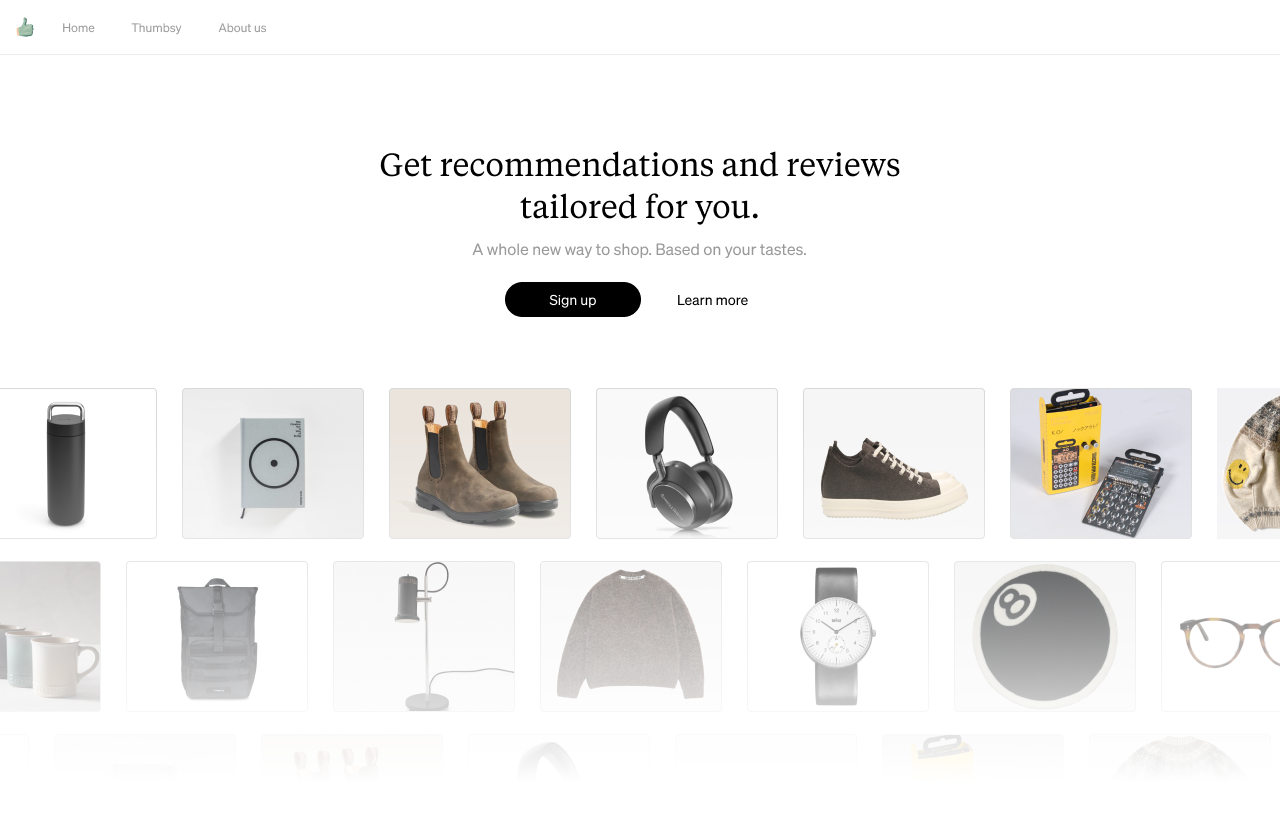
Task: Open the black headphones product card
Action: (687, 464)
